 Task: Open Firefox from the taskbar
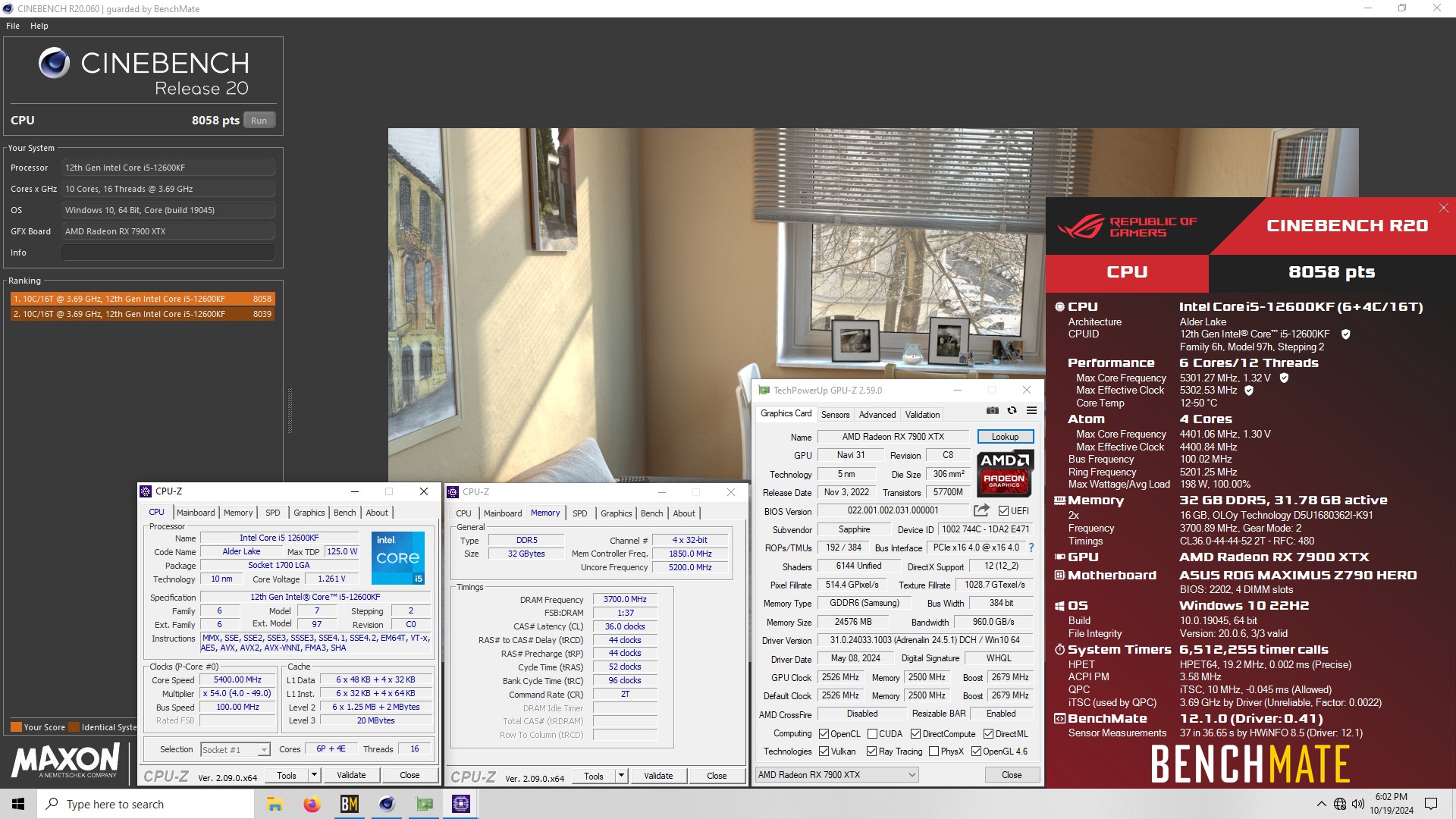point(312,804)
